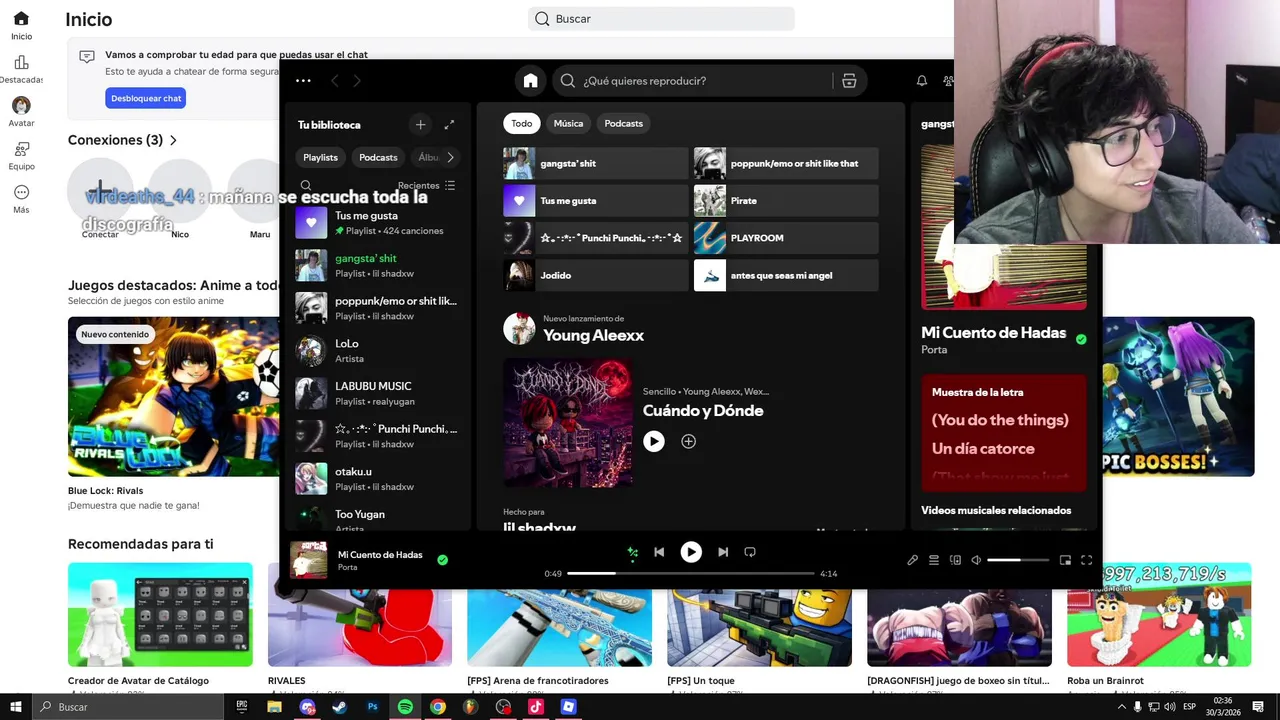Skip to the previous track
This screenshot has height=720, width=1280.
[659, 552]
